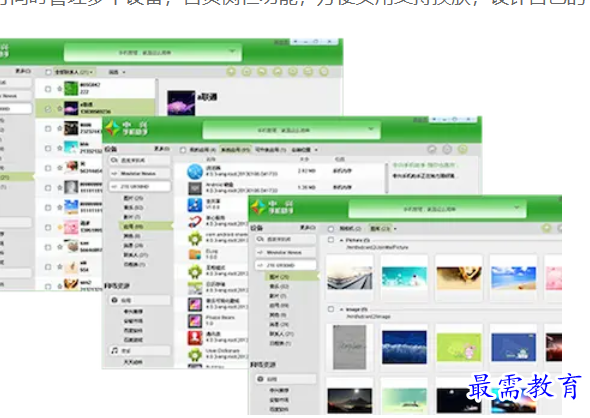
Task: Click the gear icon under network resources, apps window
Action: 115,300
